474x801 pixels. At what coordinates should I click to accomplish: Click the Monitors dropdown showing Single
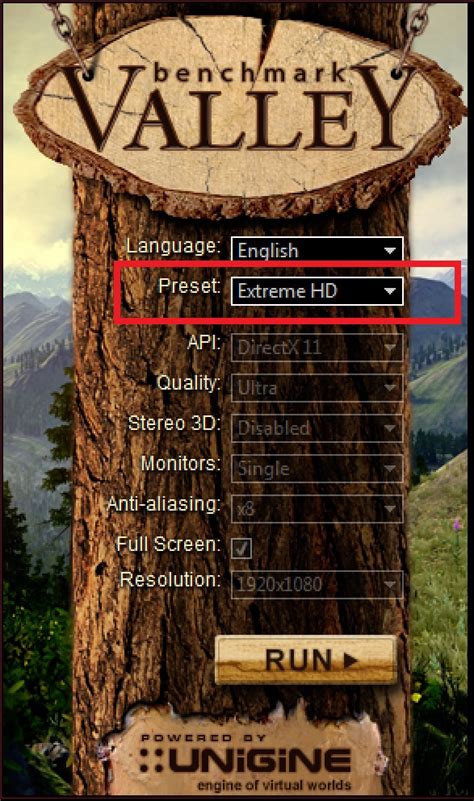[317, 468]
